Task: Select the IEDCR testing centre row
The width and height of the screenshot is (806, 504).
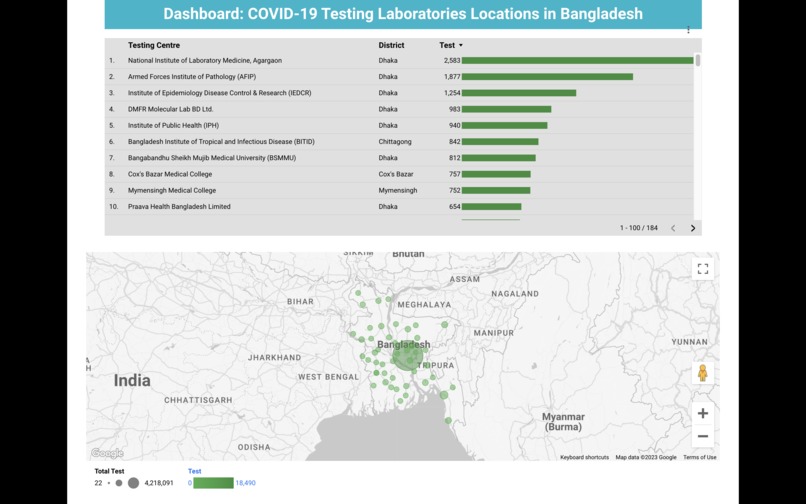Action: coord(399,93)
